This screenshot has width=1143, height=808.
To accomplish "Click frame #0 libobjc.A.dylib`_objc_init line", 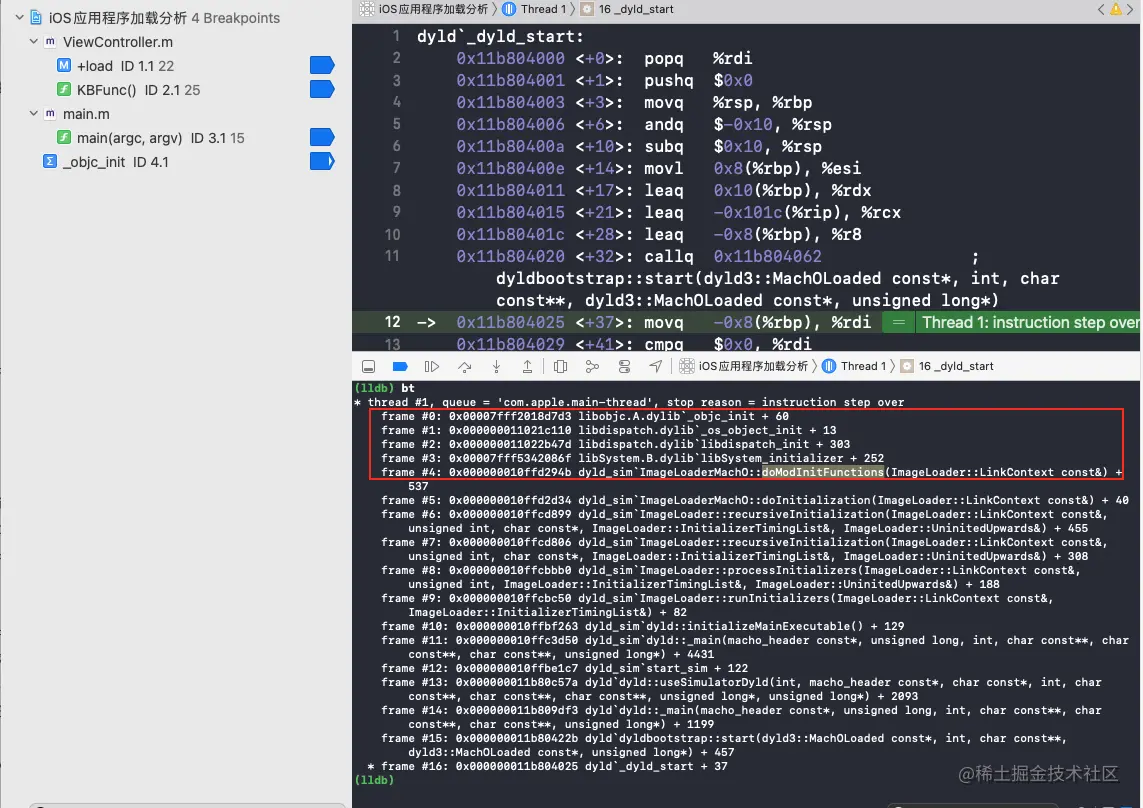I will [585, 416].
